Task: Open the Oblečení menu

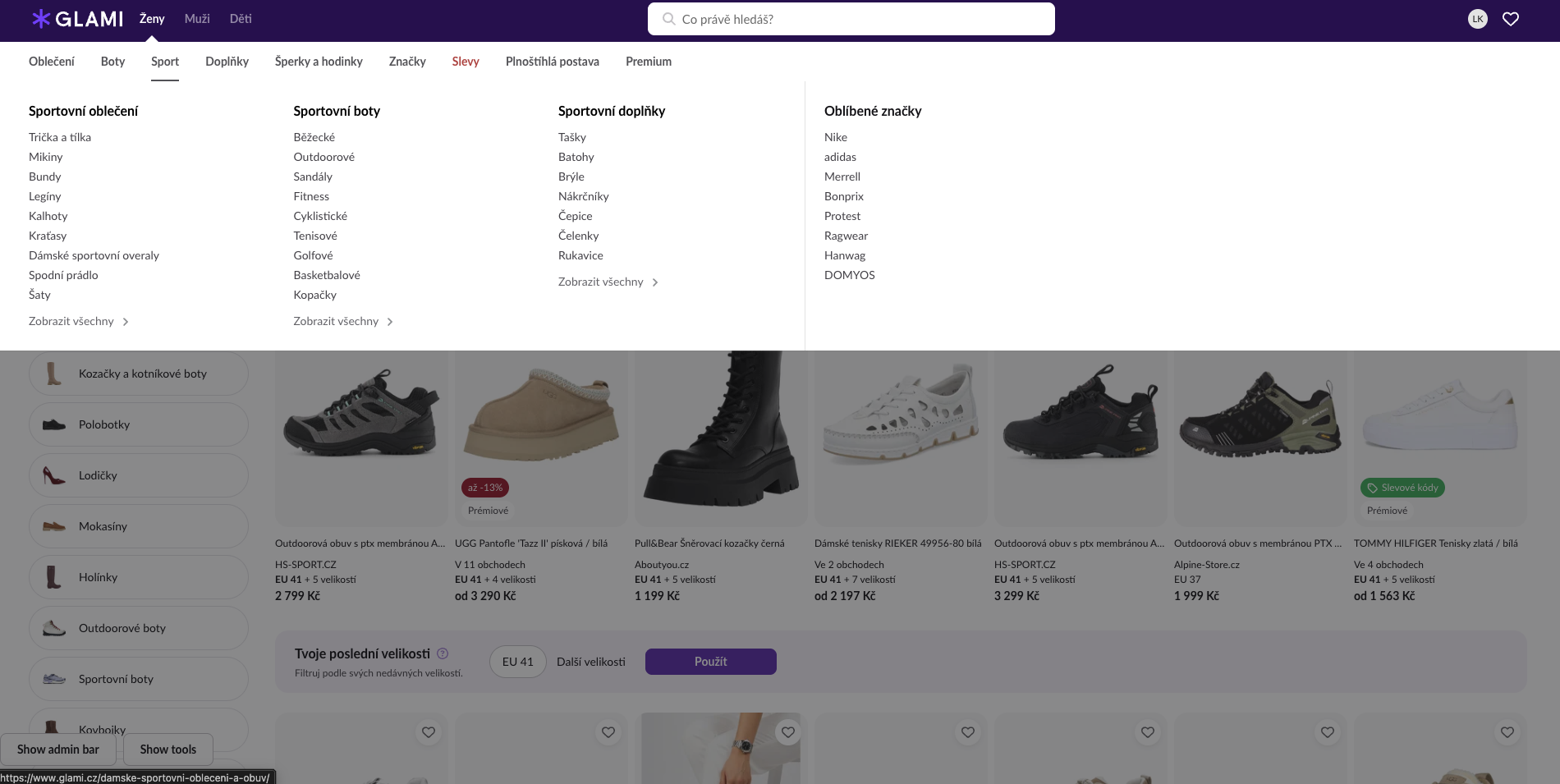Action: 52,62
